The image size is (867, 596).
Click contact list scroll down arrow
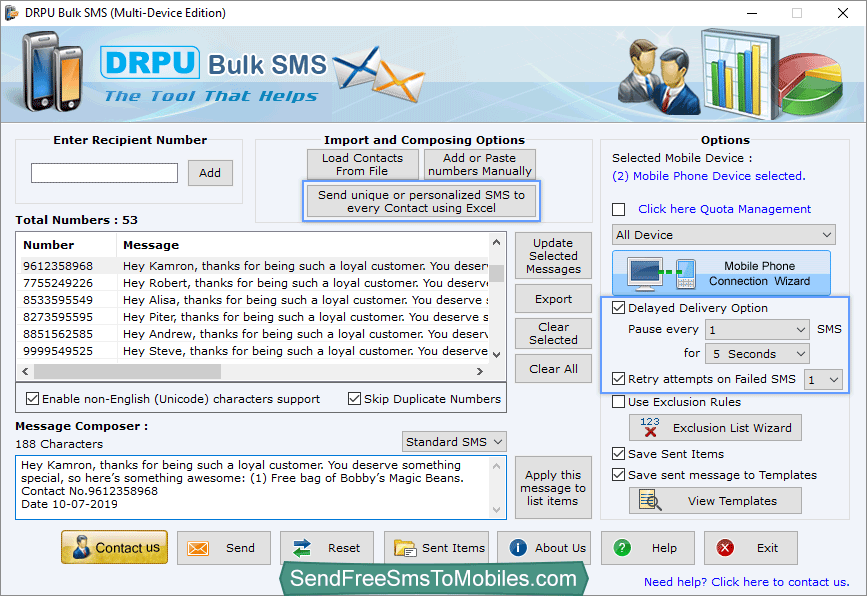[497, 354]
